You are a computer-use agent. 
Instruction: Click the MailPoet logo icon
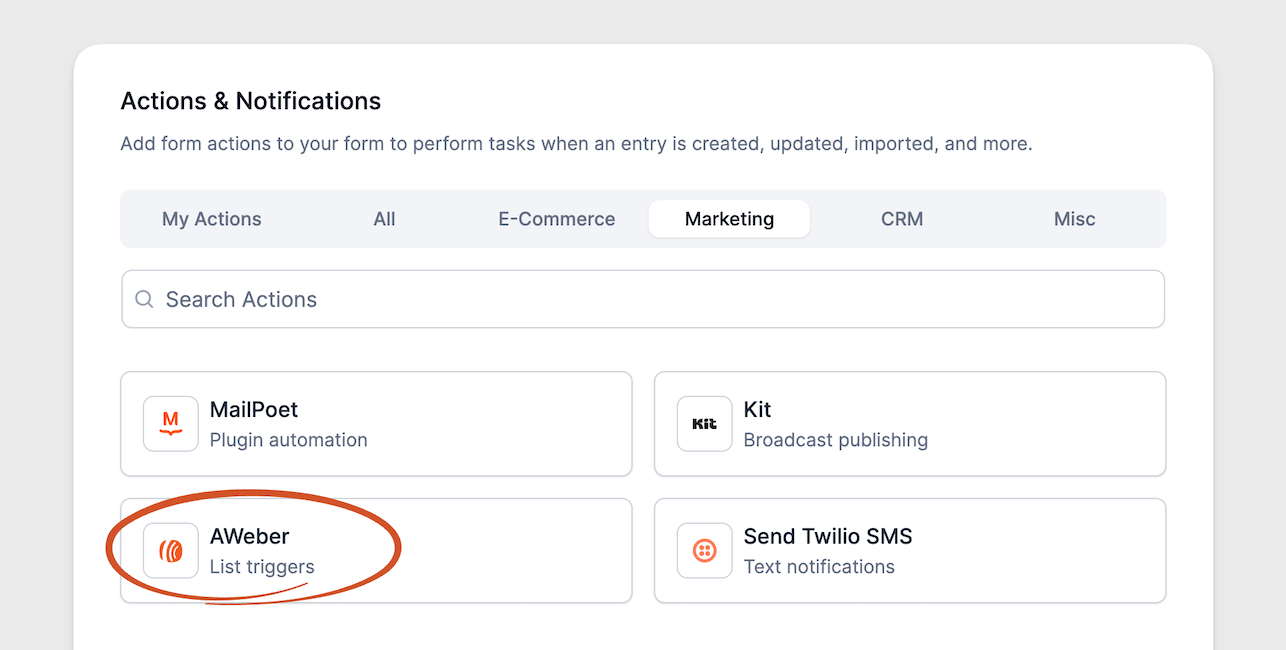point(171,424)
